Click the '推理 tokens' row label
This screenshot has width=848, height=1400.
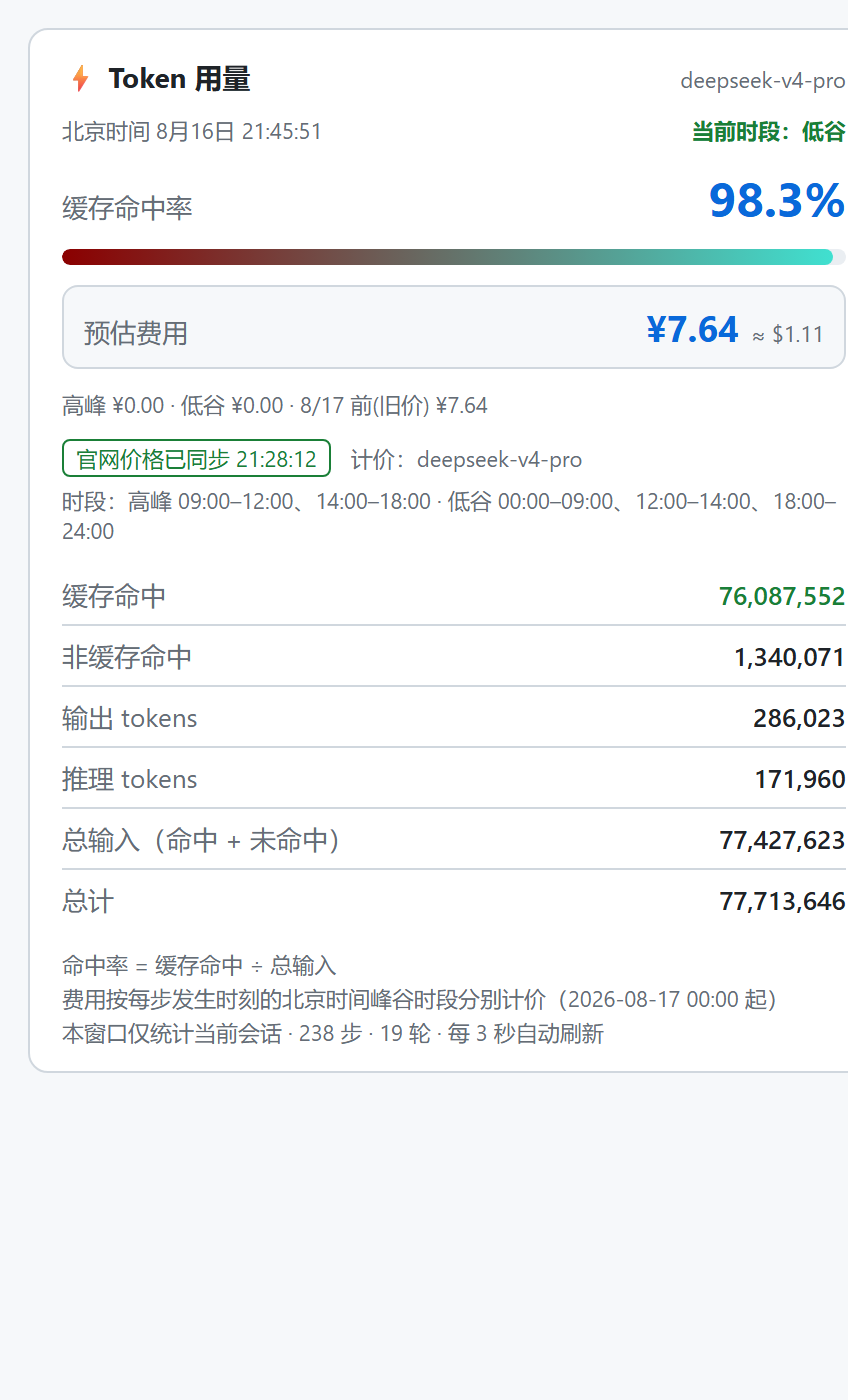[130, 780]
